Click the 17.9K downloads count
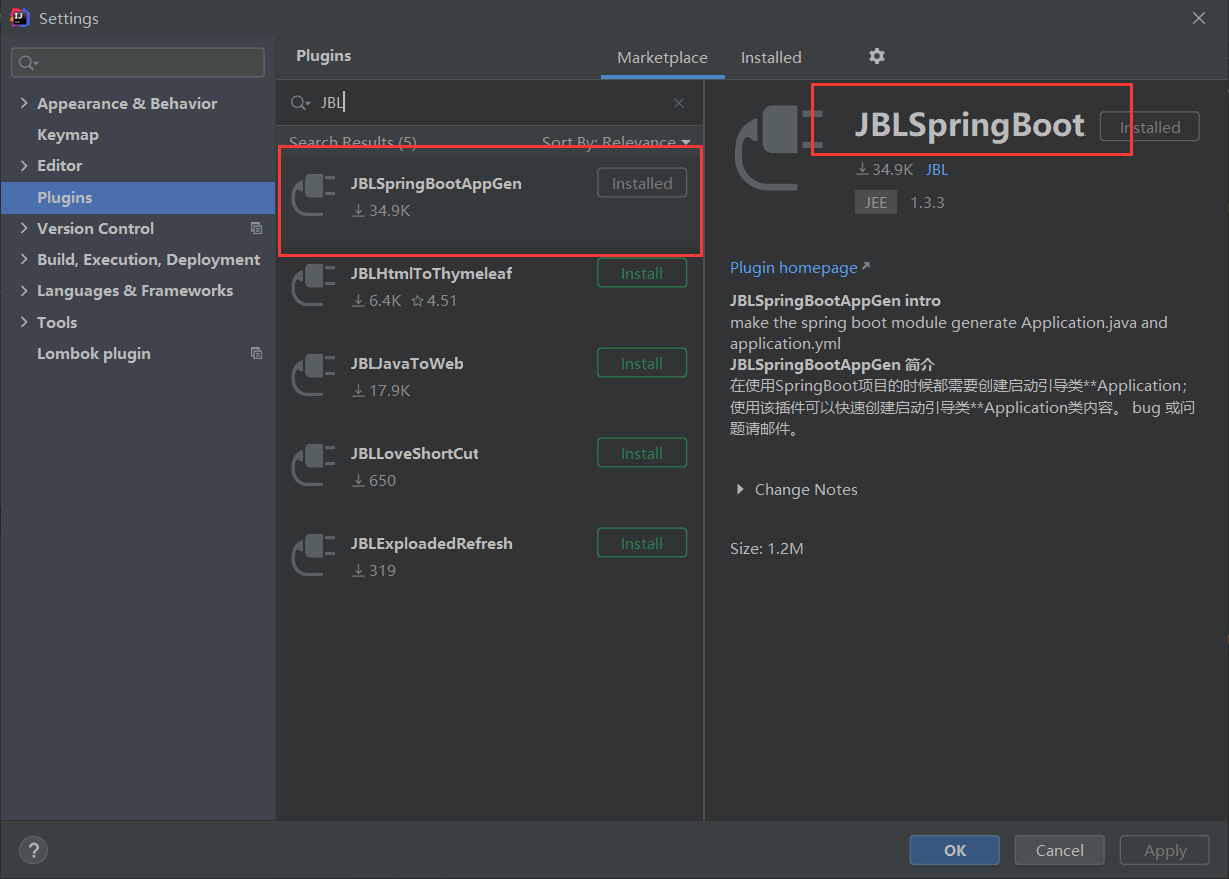The image size is (1229, 879). click(381, 390)
